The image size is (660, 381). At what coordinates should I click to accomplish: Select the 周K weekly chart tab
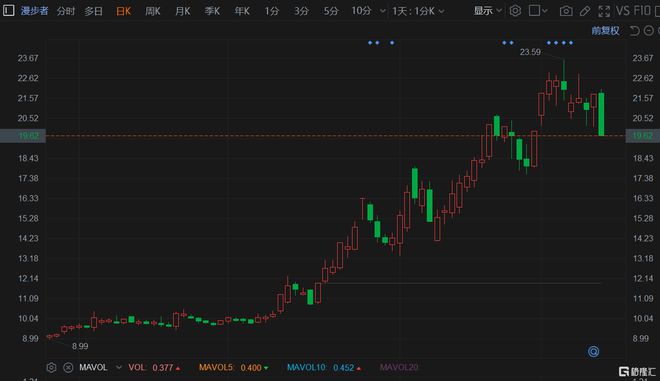point(153,11)
